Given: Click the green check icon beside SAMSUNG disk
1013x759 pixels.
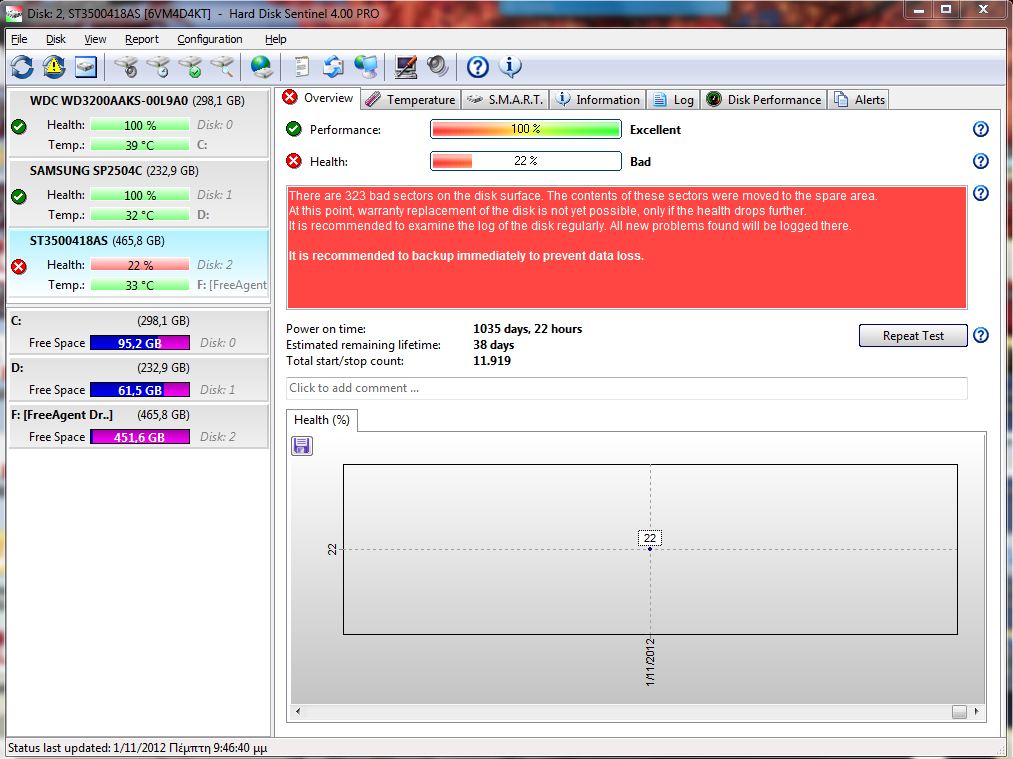Looking at the screenshot, I should point(19,196).
